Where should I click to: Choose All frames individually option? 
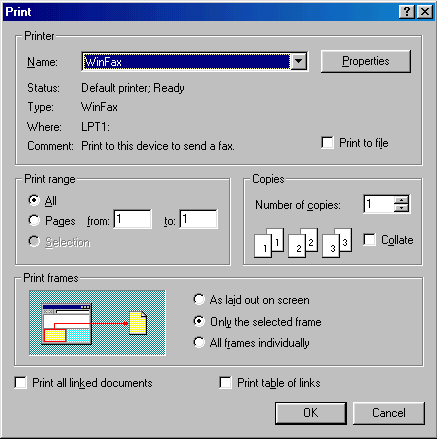pyautogui.click(x=199, y=342)
